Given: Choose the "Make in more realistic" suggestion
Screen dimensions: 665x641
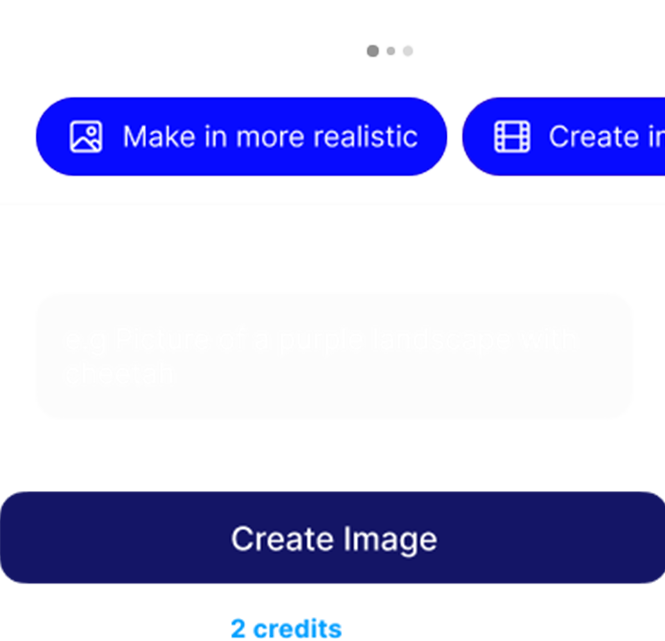Looking at the screenshot, I should [x=241, y=137].
